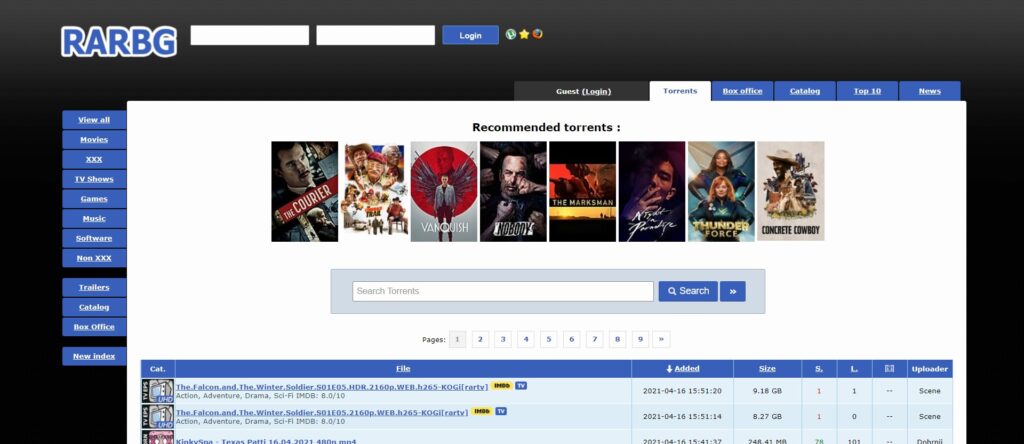Open the Vanquish poster
The height and width of the screenshot is (444, 1024).
tap(444, 191)
